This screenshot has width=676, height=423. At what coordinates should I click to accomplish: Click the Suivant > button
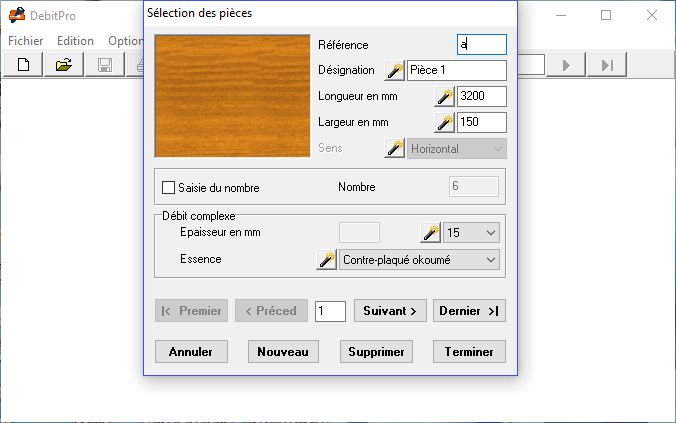pyautogui.click(x=390, y=310)
